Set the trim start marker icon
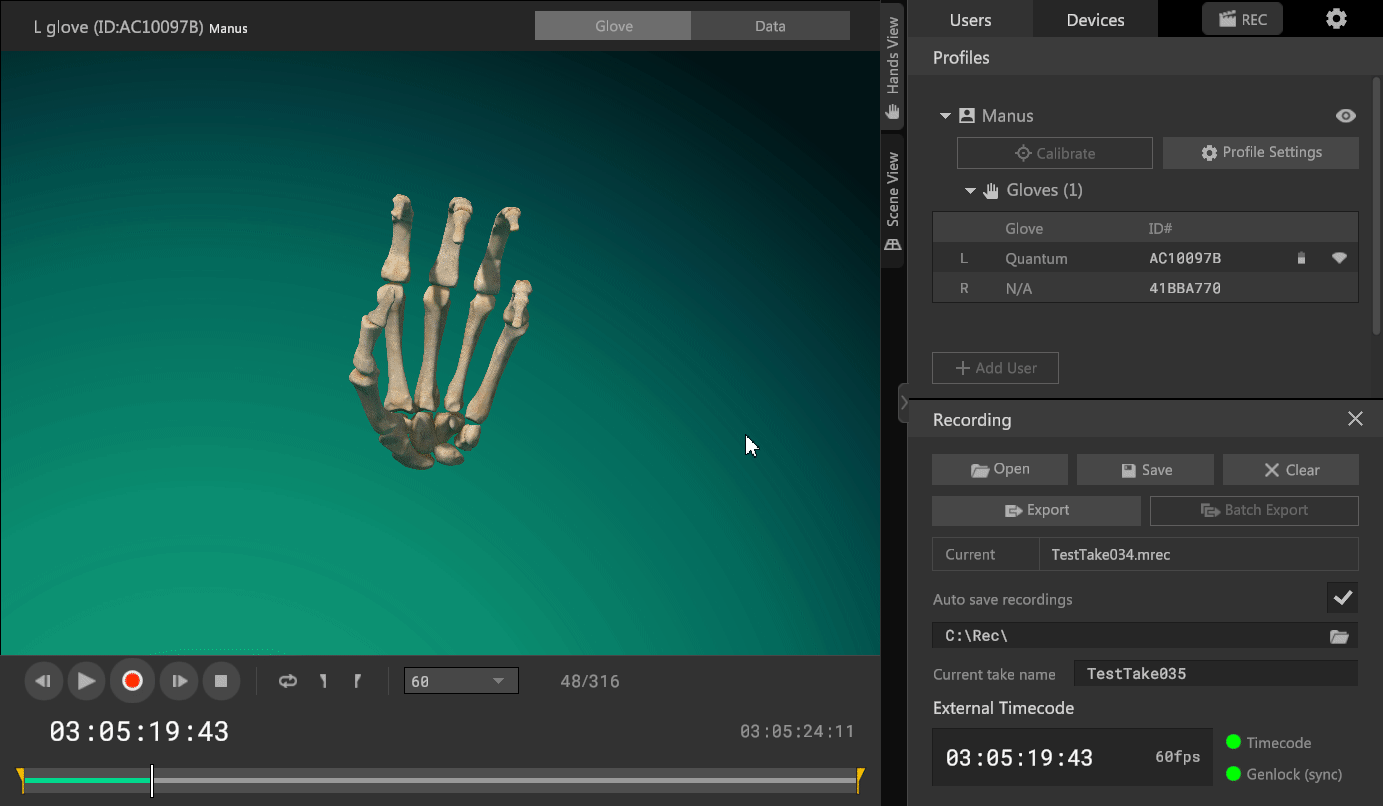Viewport: 1383px width, 806px height. (x=323, y=681)
